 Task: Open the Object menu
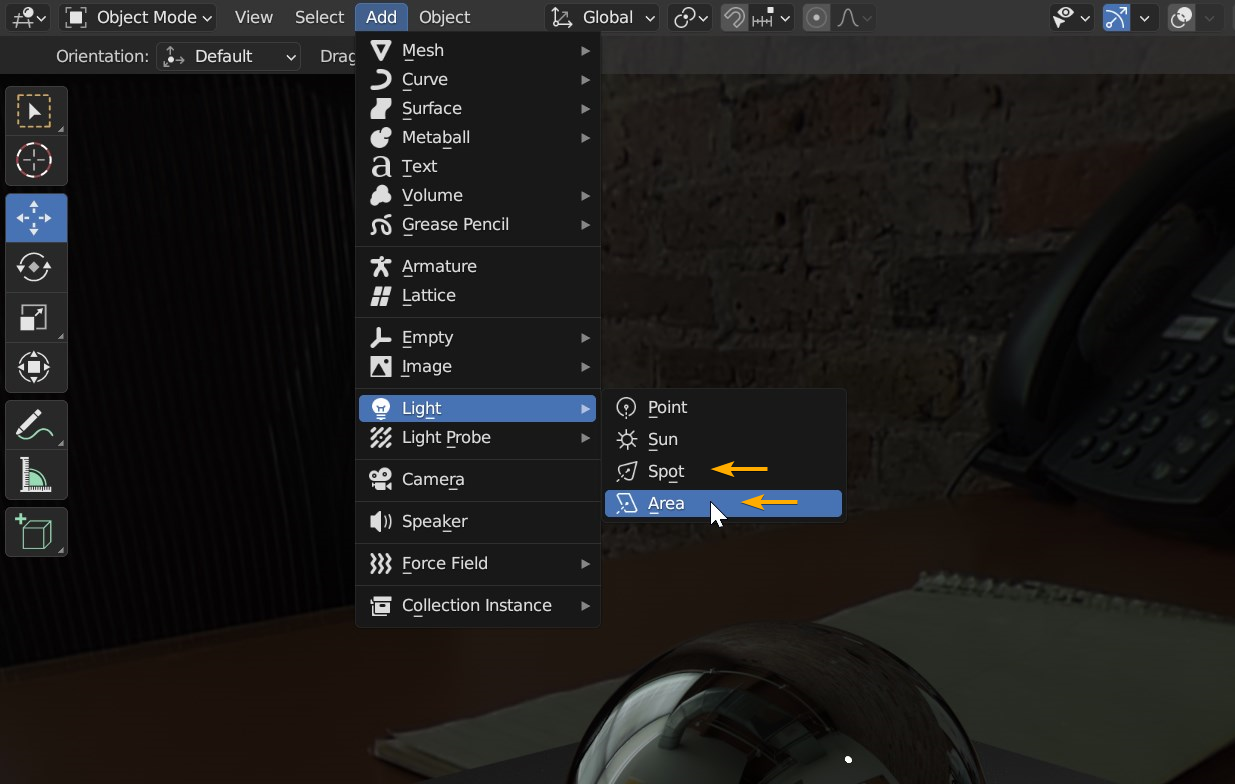(x=445, y=17)
